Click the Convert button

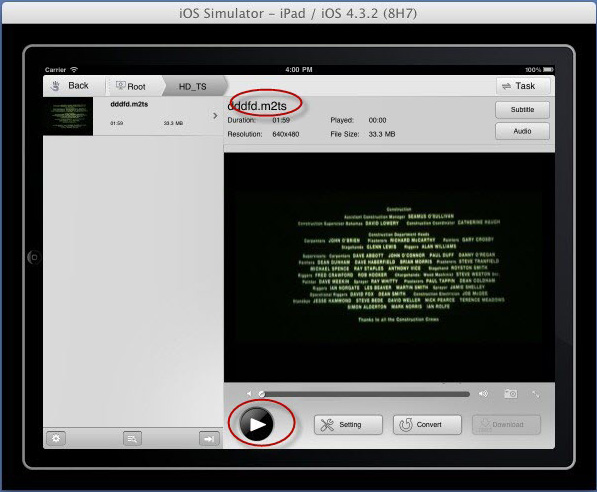click(427, 425)
